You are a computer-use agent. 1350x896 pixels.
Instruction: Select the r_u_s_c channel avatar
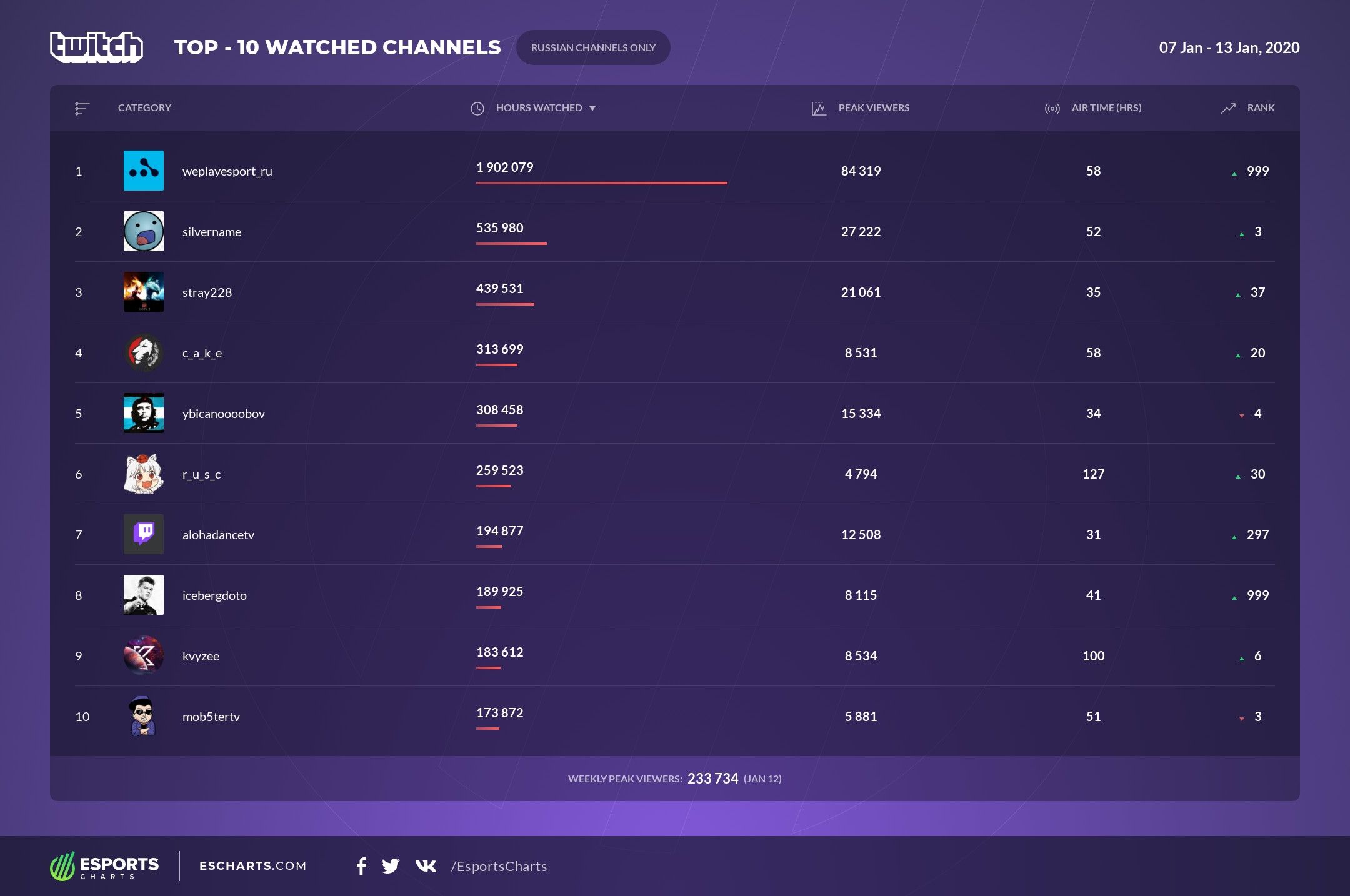click(x=144, y=474)
